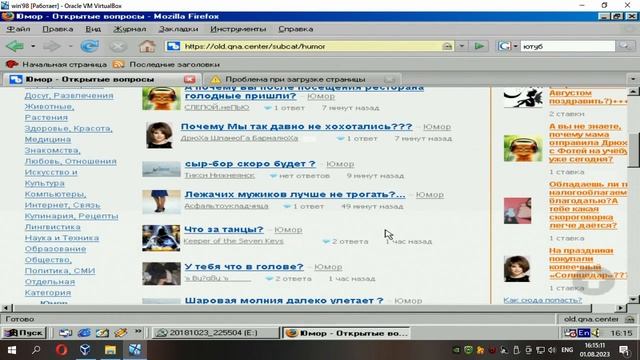Open question Что за танцы?
This screenshot has width=640, height=360.
[x=224, y=229]
